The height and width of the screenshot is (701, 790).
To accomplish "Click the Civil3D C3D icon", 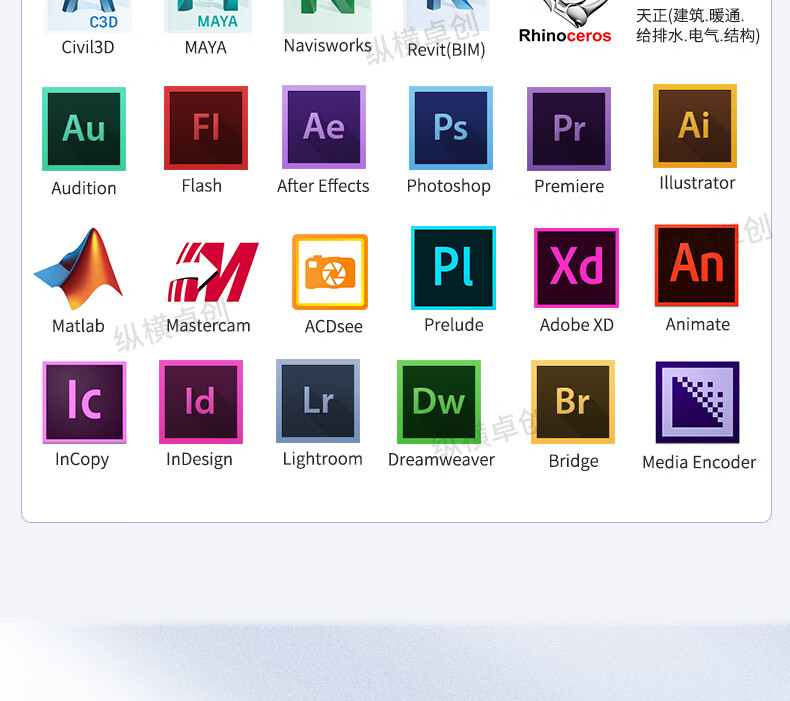I will tap(88, 17).
